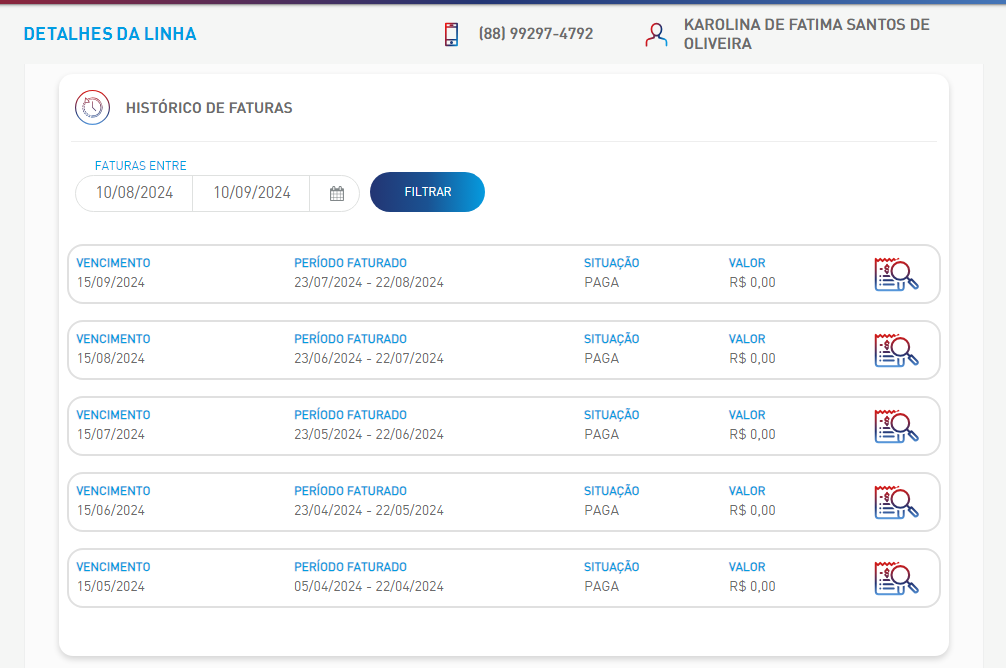
Task: Select due date 15/09/2024
Action: 111,282
